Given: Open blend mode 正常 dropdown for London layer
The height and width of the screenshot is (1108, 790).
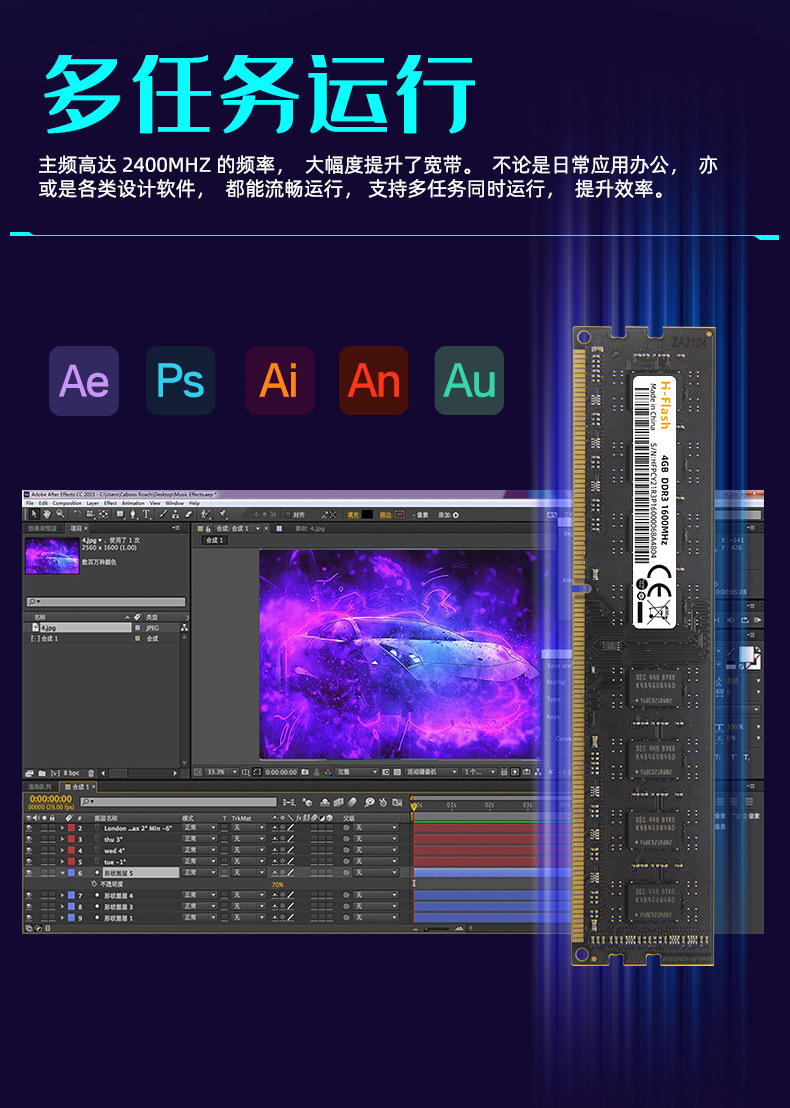Looking at the screenshot, I should click(x=199, y=827).
